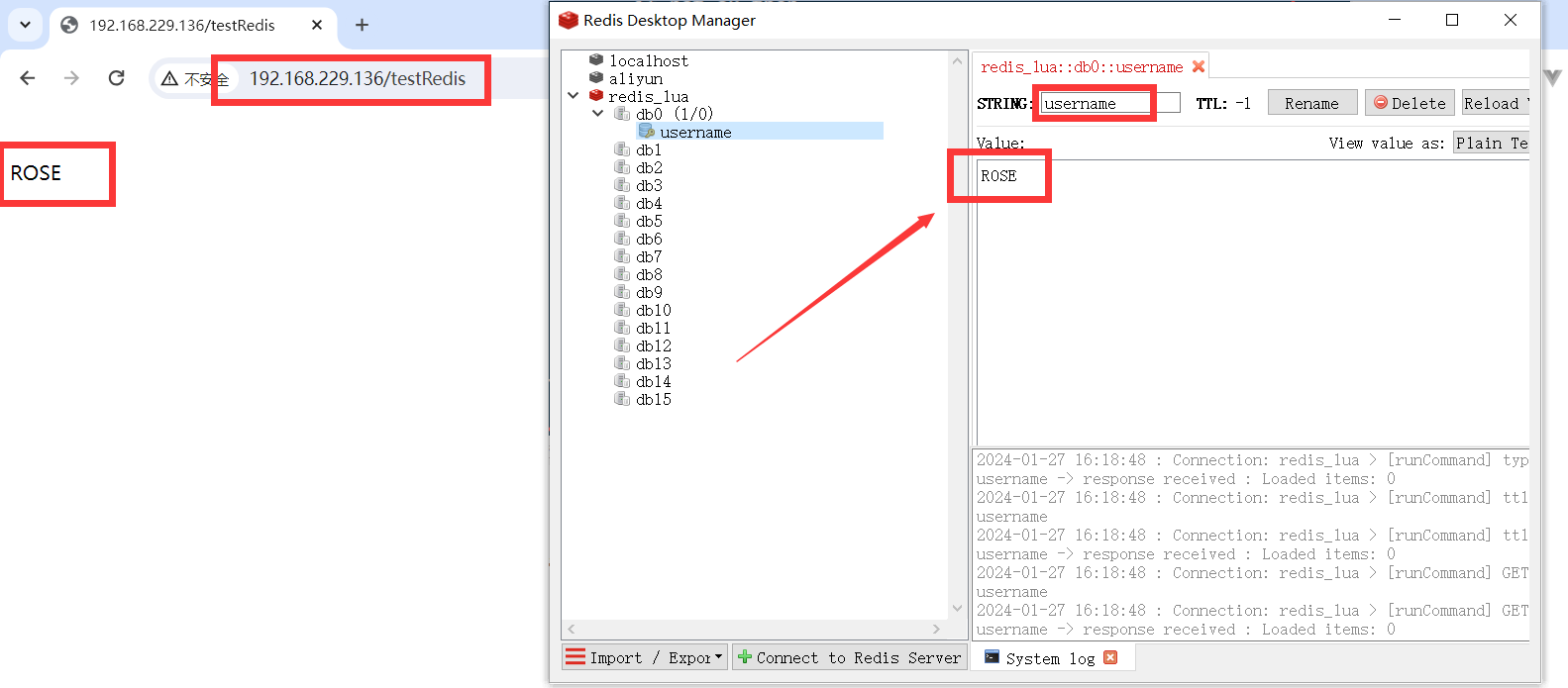Image resolution: width=1568 pixels, height=688 pixels.
Task: Click the ROSE text on browser page
Action: pyautogui.click(x=36, y=173)
